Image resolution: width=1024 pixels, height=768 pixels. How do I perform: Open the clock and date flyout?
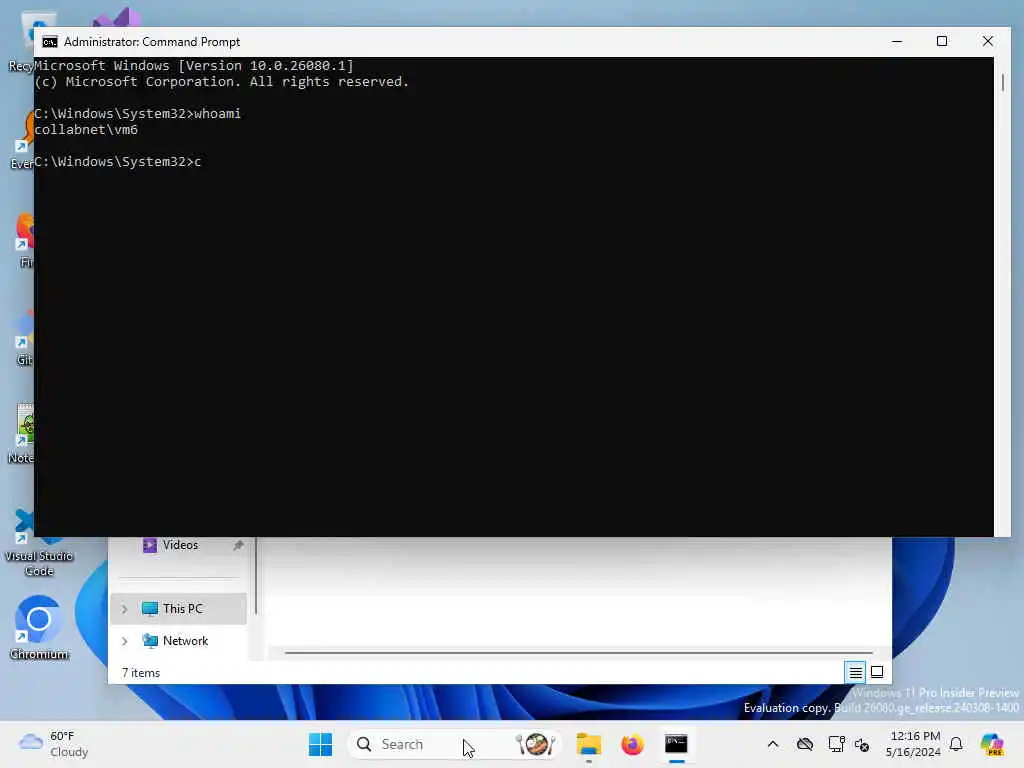(914, 744)
